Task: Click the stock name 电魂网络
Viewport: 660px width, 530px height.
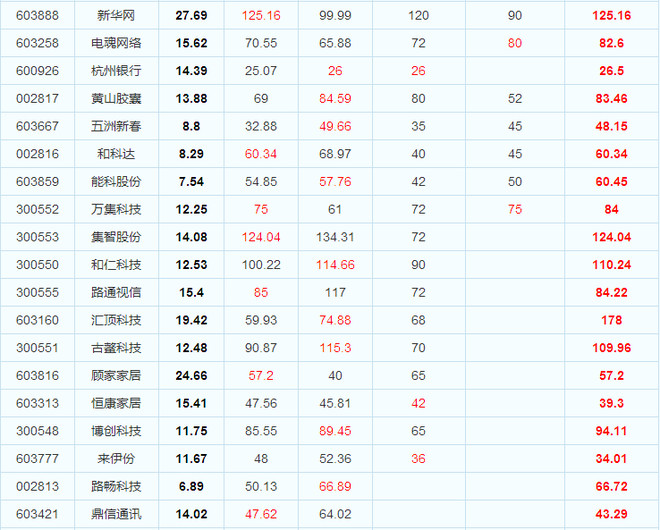Action: click(x=116, y=43)
